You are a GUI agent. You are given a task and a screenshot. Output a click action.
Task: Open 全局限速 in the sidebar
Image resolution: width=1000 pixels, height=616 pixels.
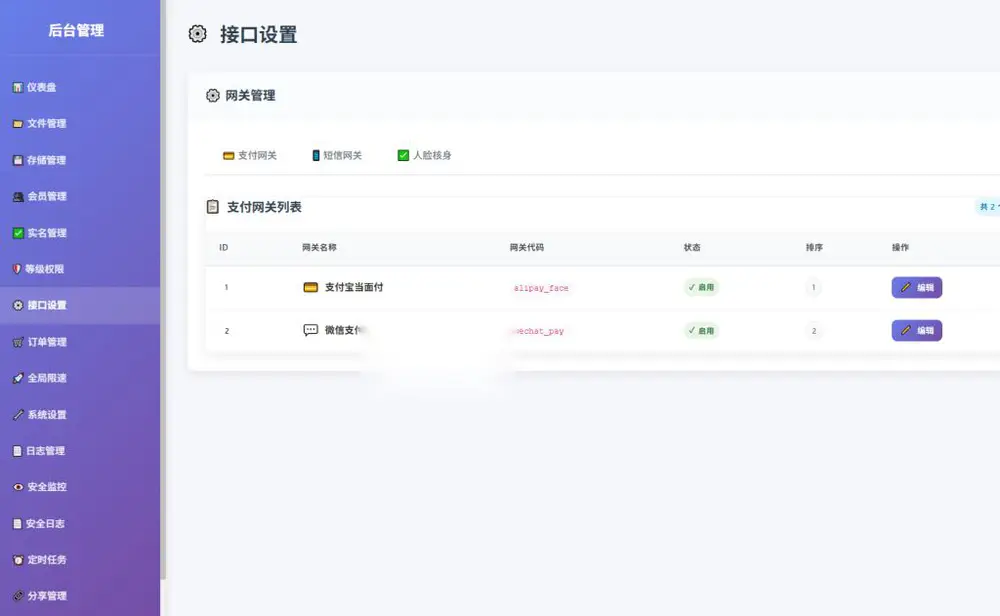(x=80, y=378)
